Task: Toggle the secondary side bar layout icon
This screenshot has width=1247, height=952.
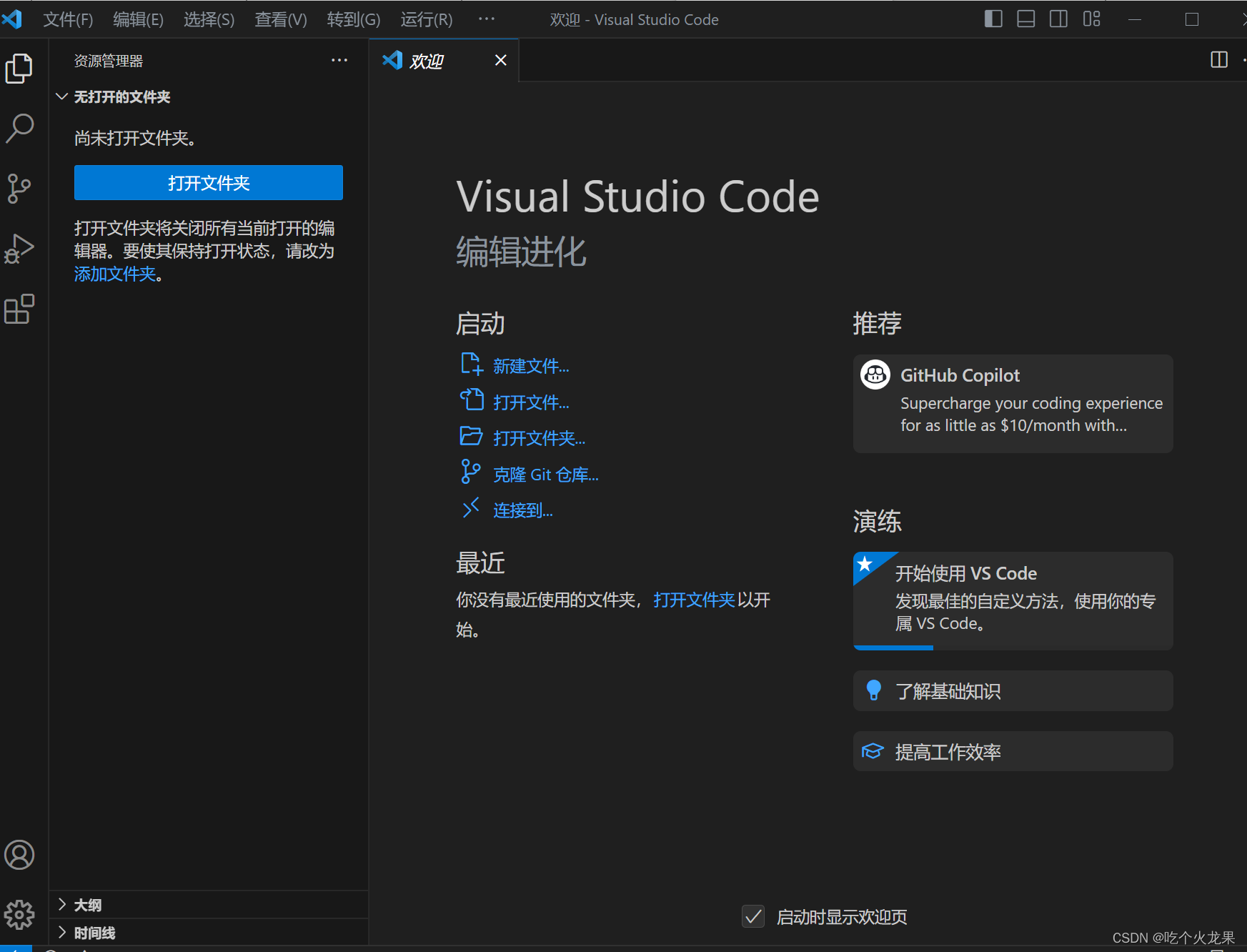Action: click(1059, 19)
